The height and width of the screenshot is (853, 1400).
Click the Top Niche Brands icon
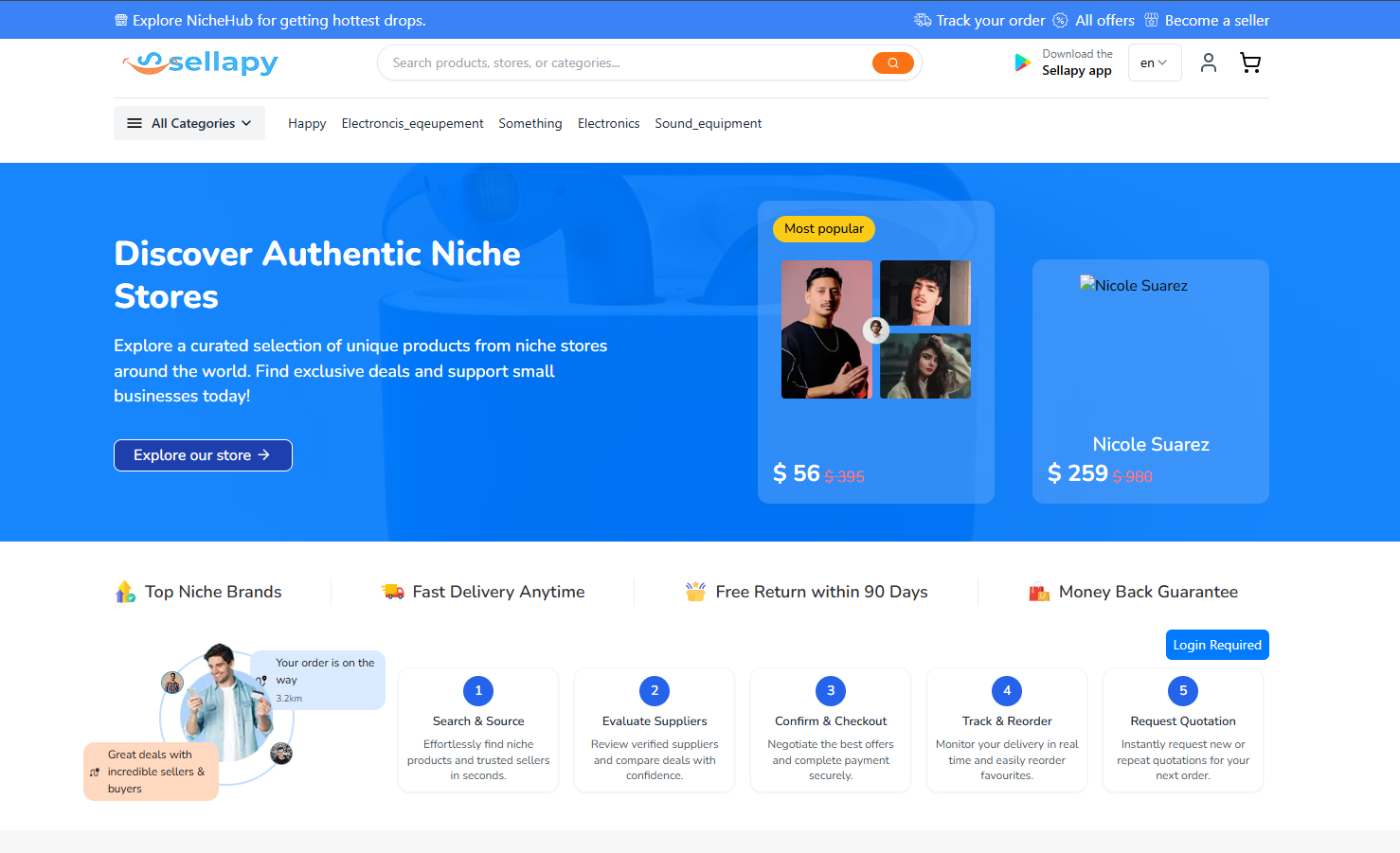click(x=125, y=592)
